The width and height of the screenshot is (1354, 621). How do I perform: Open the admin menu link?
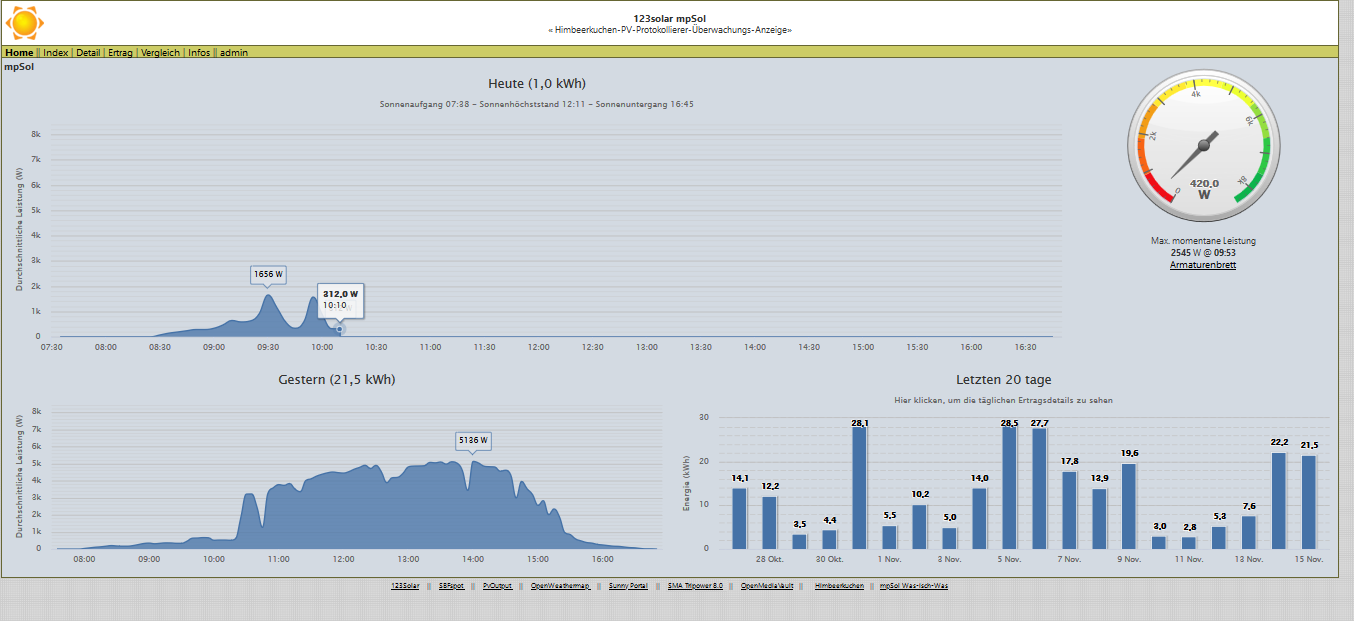pos(234,52)
